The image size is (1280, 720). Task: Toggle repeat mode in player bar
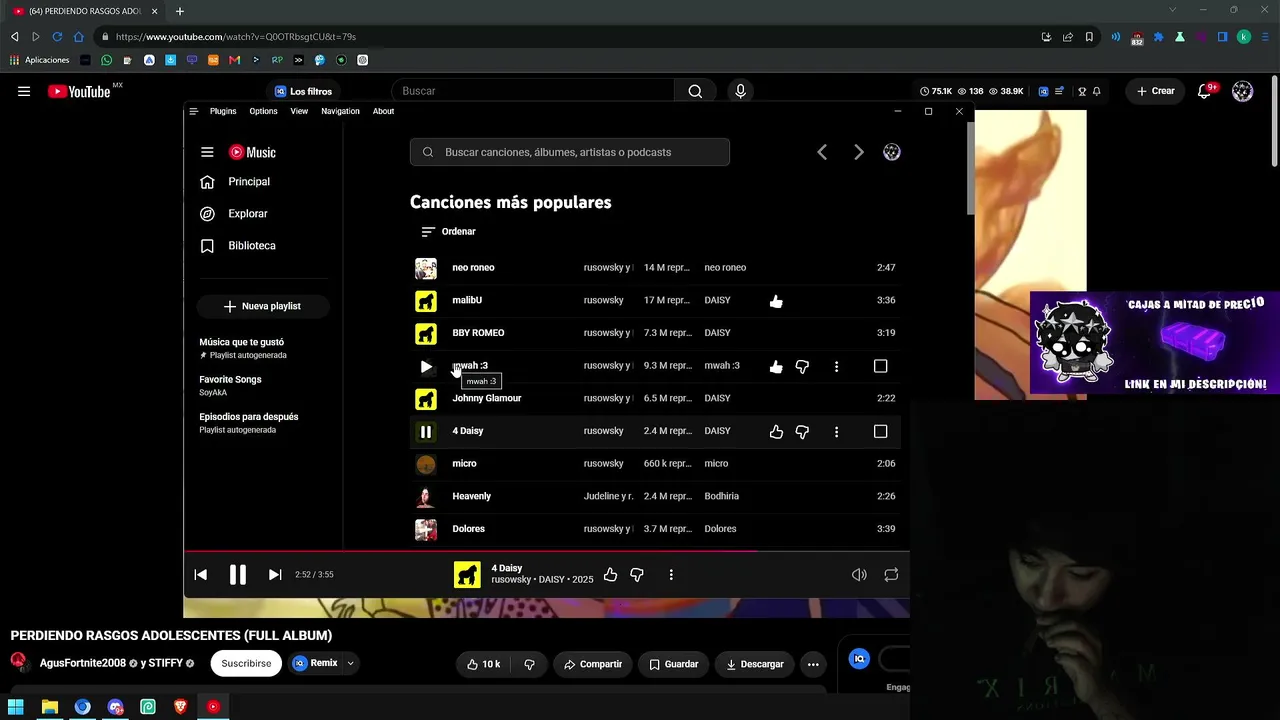pos(891,574)
